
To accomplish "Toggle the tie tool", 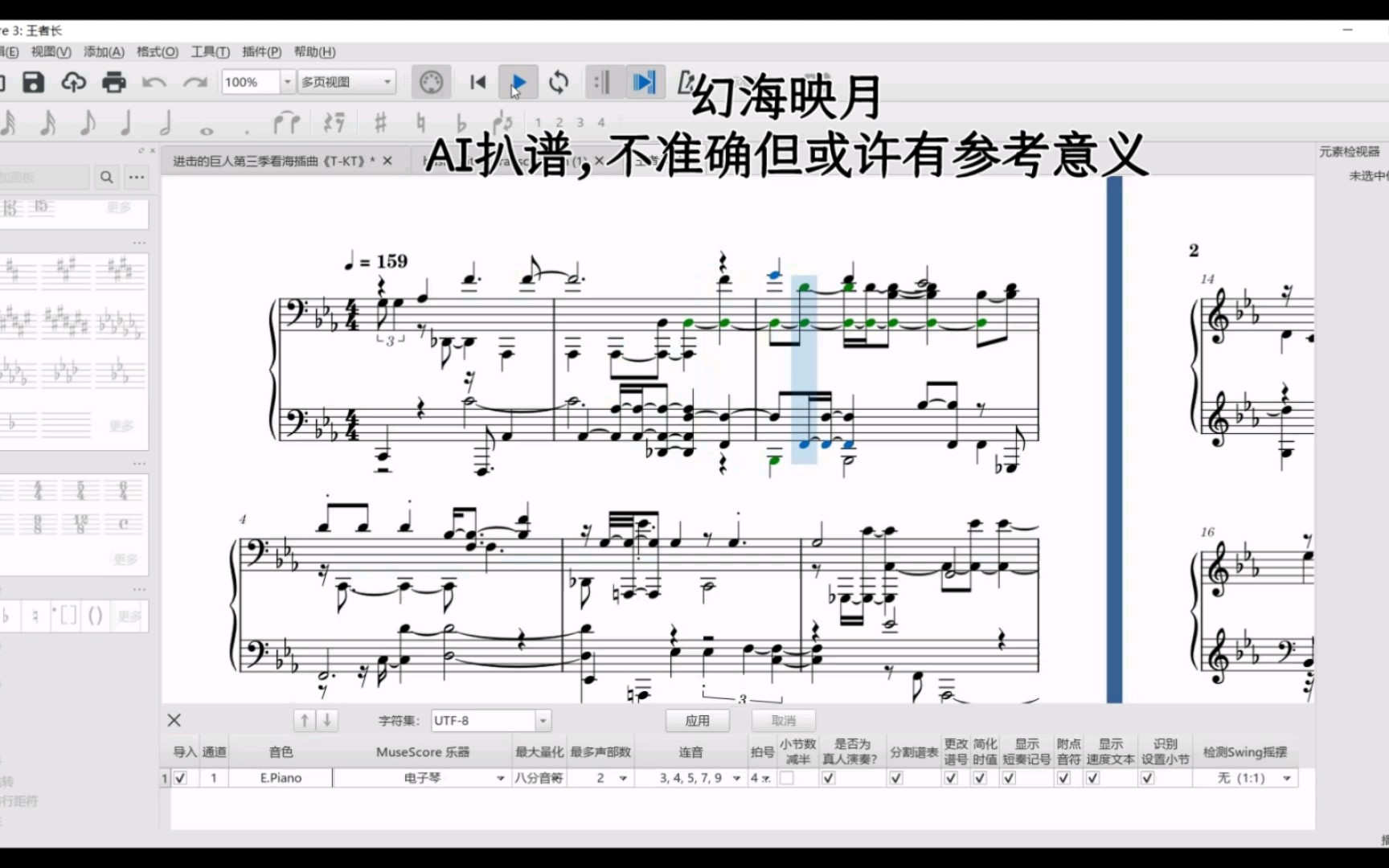I will (286, 123).
